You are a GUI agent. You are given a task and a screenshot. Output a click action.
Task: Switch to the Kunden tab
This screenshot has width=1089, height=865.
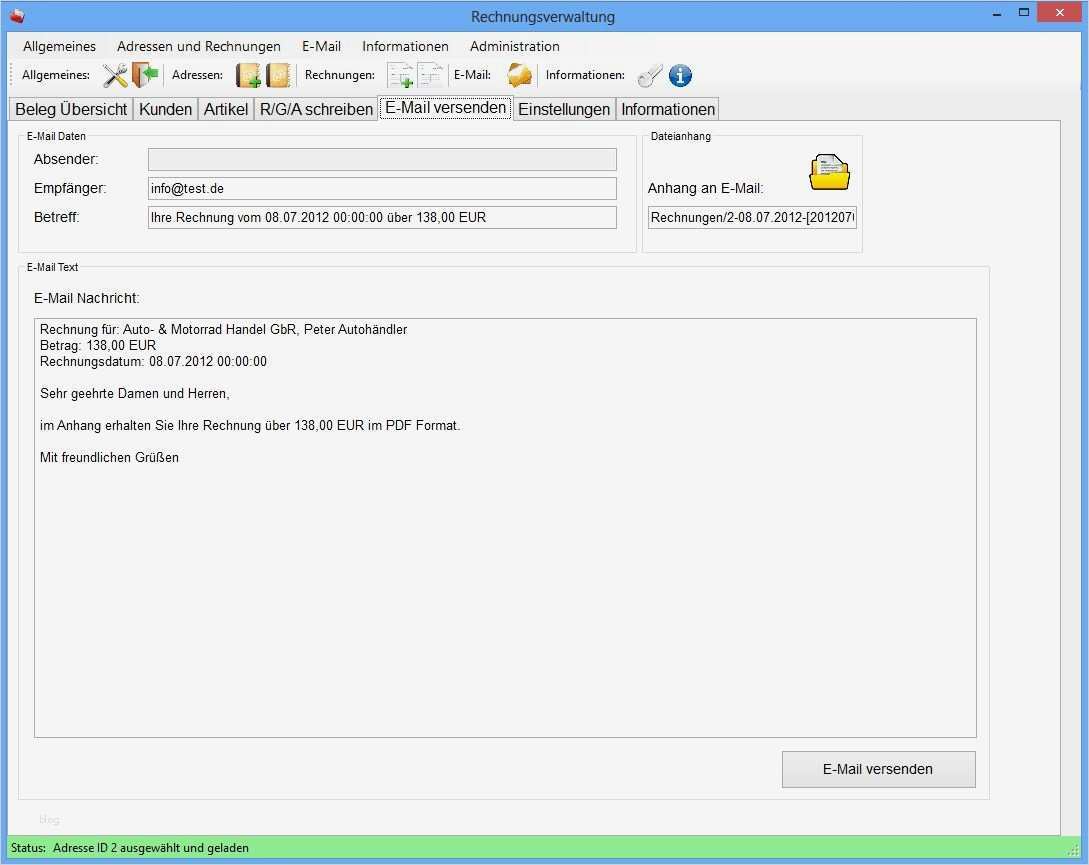click(165, 108)
